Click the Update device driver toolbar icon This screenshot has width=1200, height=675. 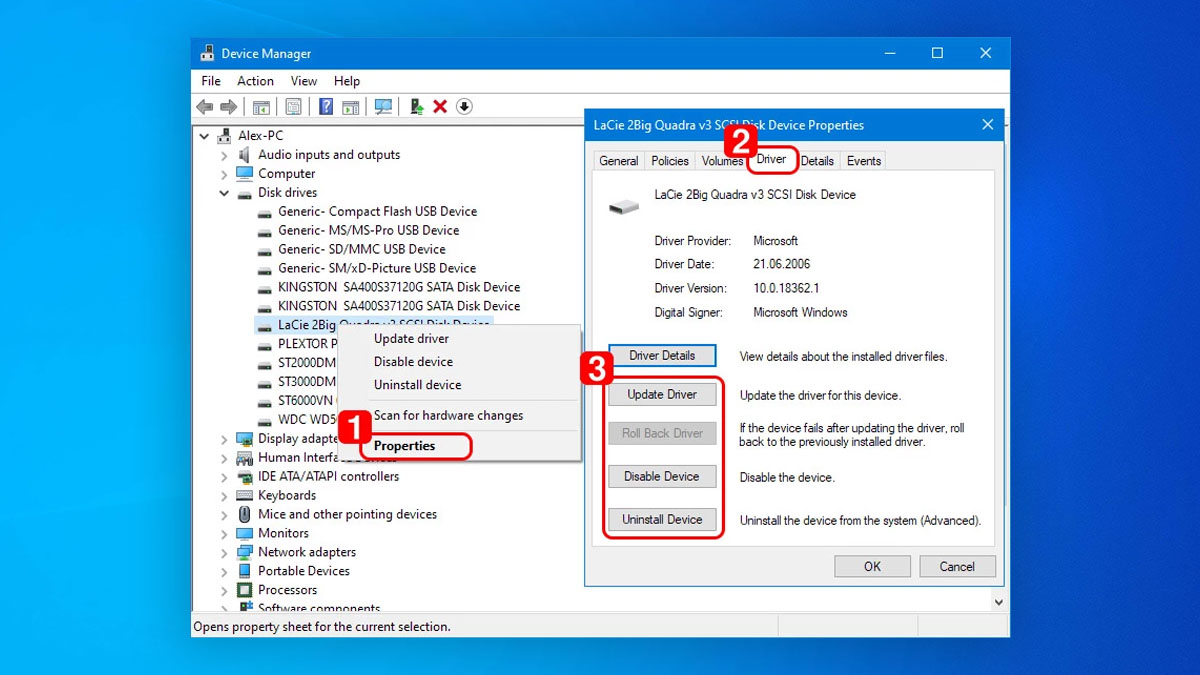[x=417, y=107]
